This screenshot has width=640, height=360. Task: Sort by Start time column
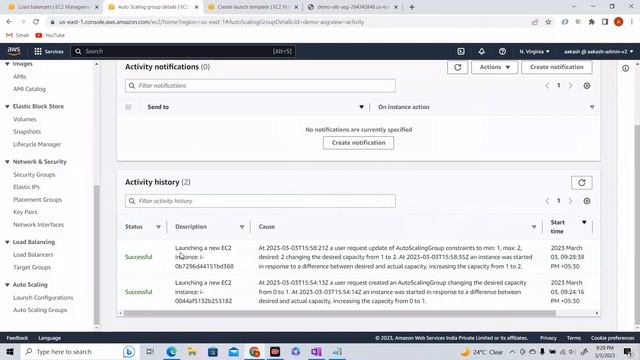pos(584,222)
